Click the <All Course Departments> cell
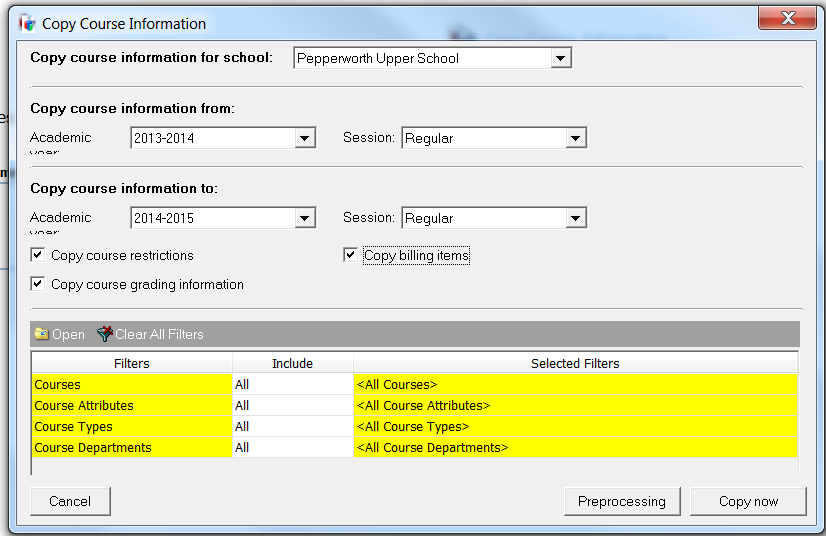Image resolution: width=826 pixels, height=536 pixels. click(575, 447)
